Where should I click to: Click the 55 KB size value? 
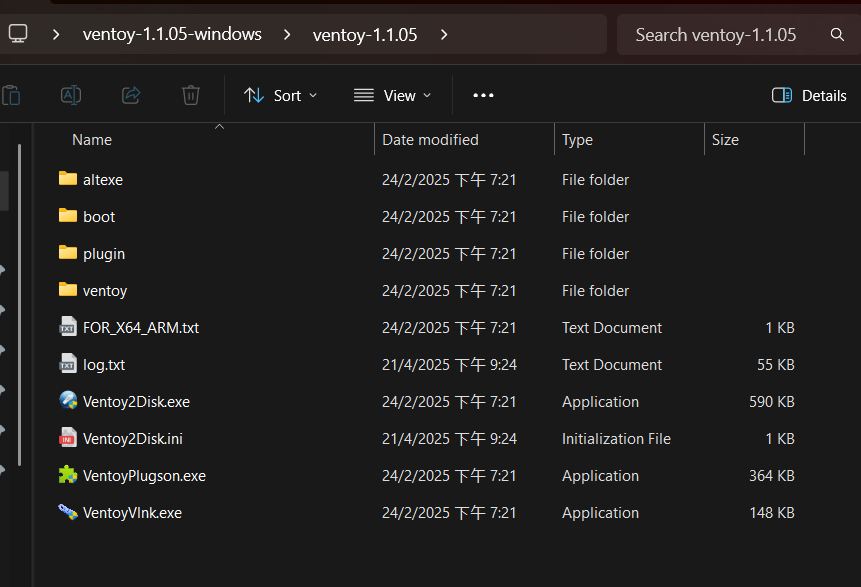[775, 365]
